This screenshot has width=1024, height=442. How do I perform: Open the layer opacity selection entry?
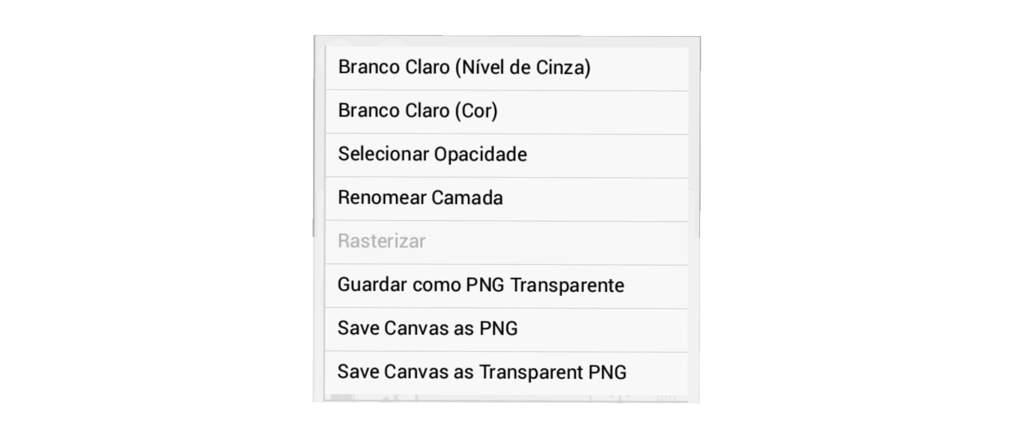[x=507, y=156]
